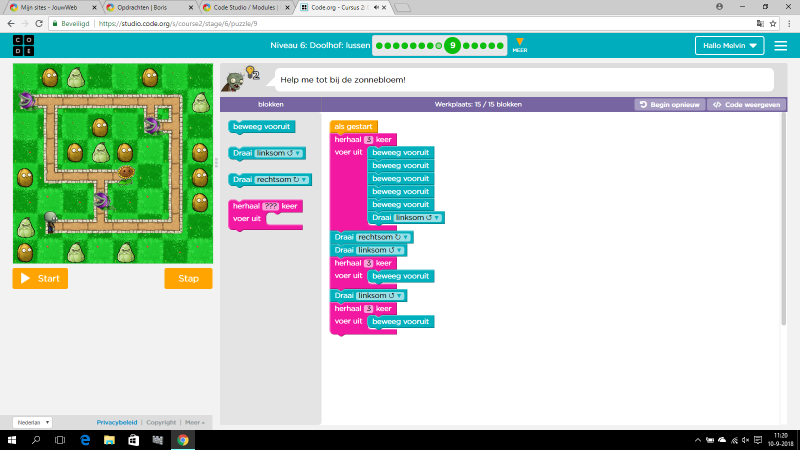Click the workspace vertical scrollbar

pyautogui.click(x=784, y=219)
